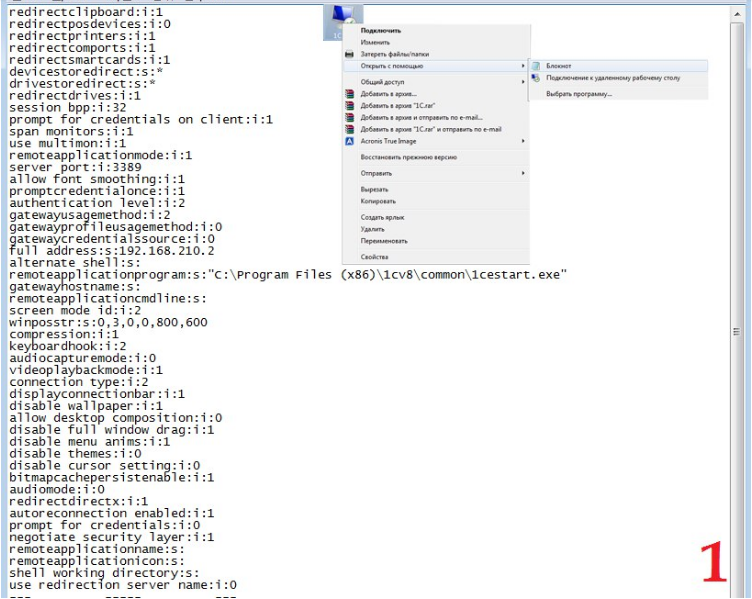Image resolution: width=752 pixels, height=599 pixels.
Task: Click the Блокнот (Notepad) icon in submenu
Action: (536, 66)
